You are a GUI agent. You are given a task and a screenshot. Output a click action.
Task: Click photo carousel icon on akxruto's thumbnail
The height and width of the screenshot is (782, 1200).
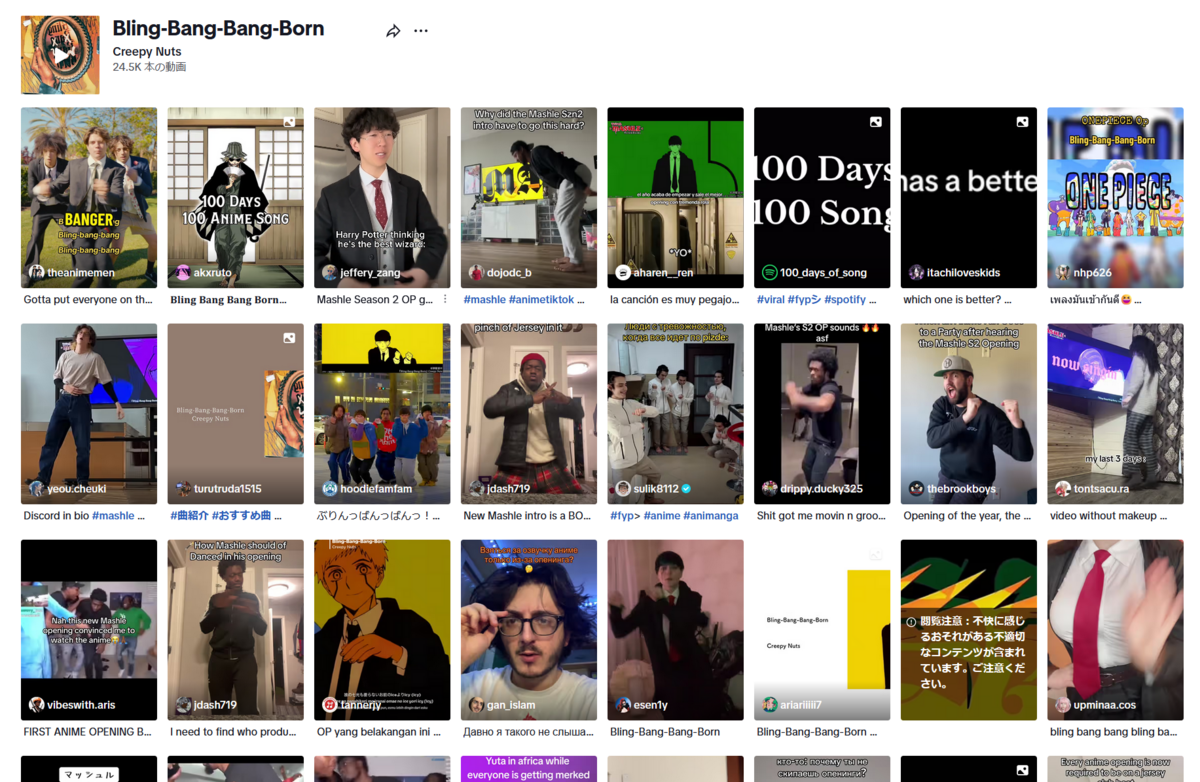tap(289, 122)
